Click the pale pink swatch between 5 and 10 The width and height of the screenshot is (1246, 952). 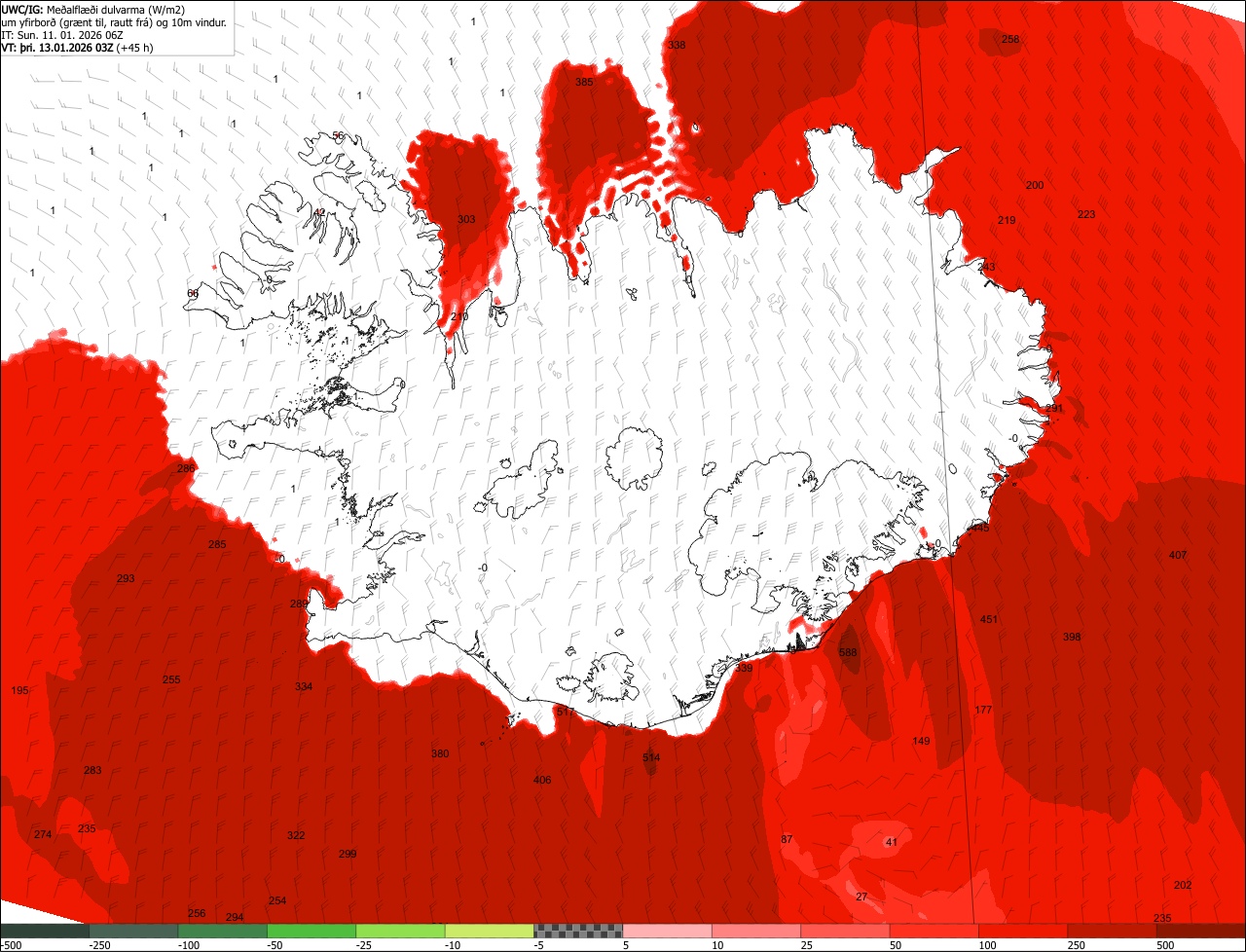(x=667, y=931)
